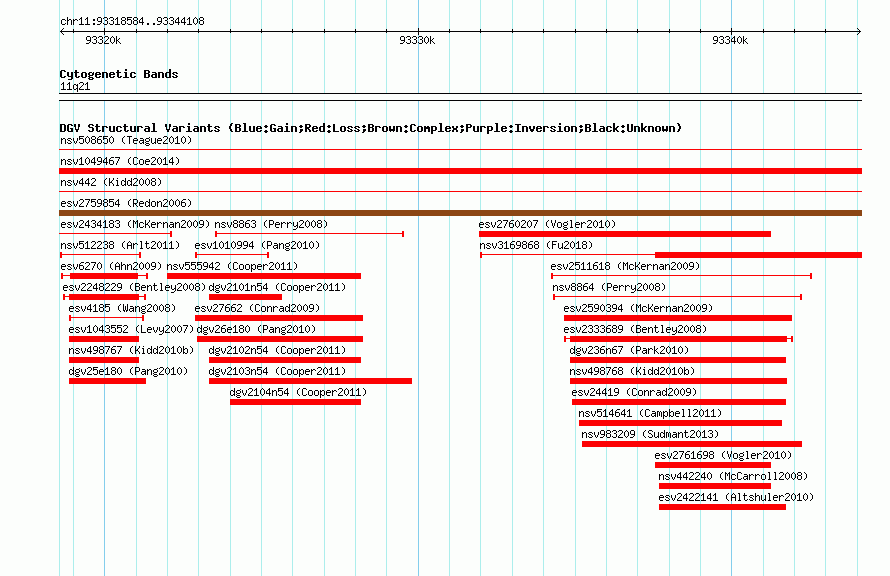890x576 pixels.
Task: Open nsv442240 (McCarroll2008) label
Action: [733, 476]
